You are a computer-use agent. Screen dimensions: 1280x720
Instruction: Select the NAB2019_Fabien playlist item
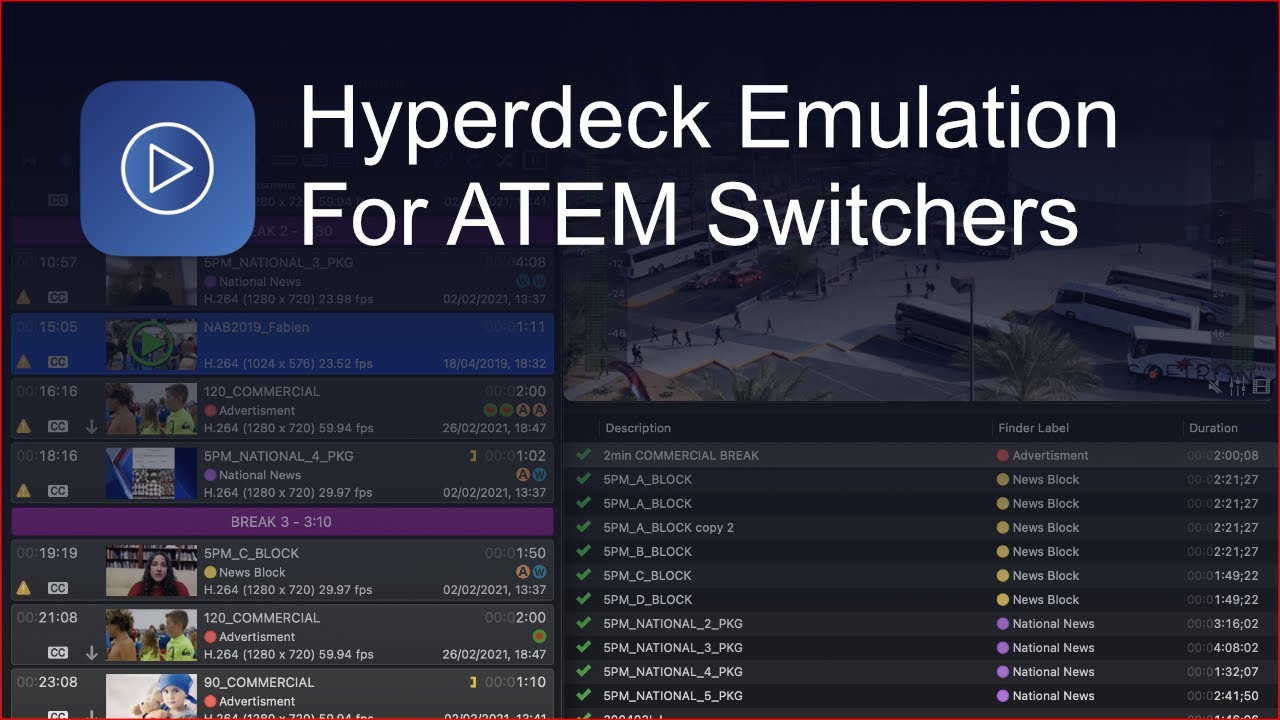pyautogui.click(x=282, y=345)
